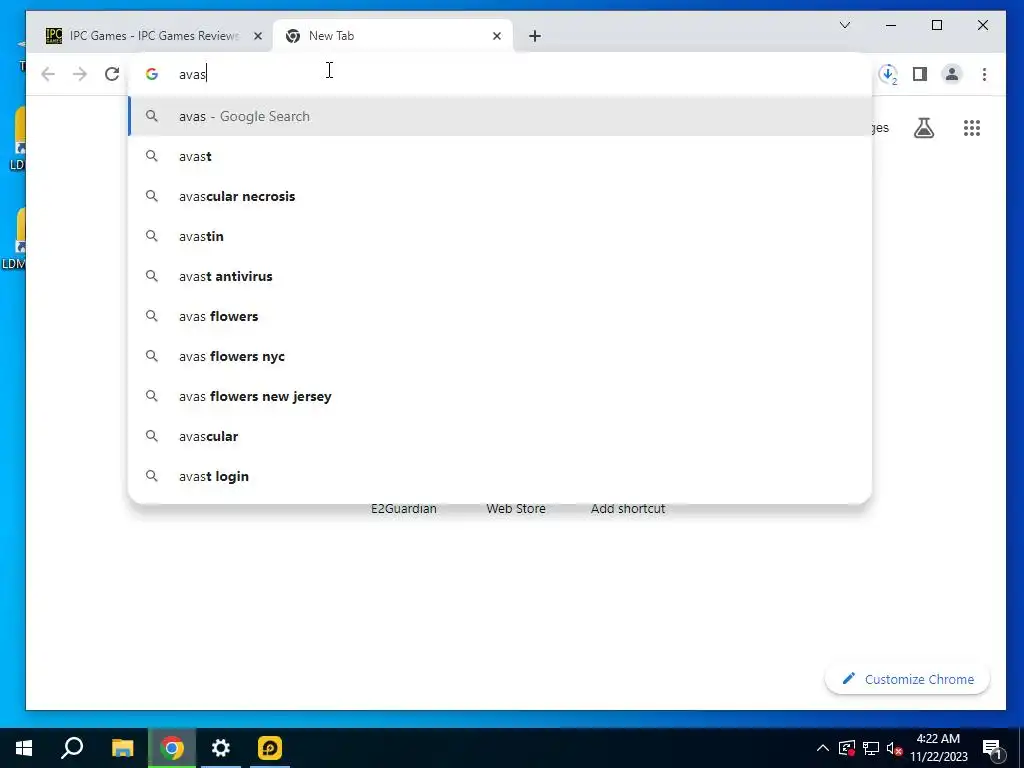
Task: Click the Chrome taskbar icon
Action: (172, 748)
